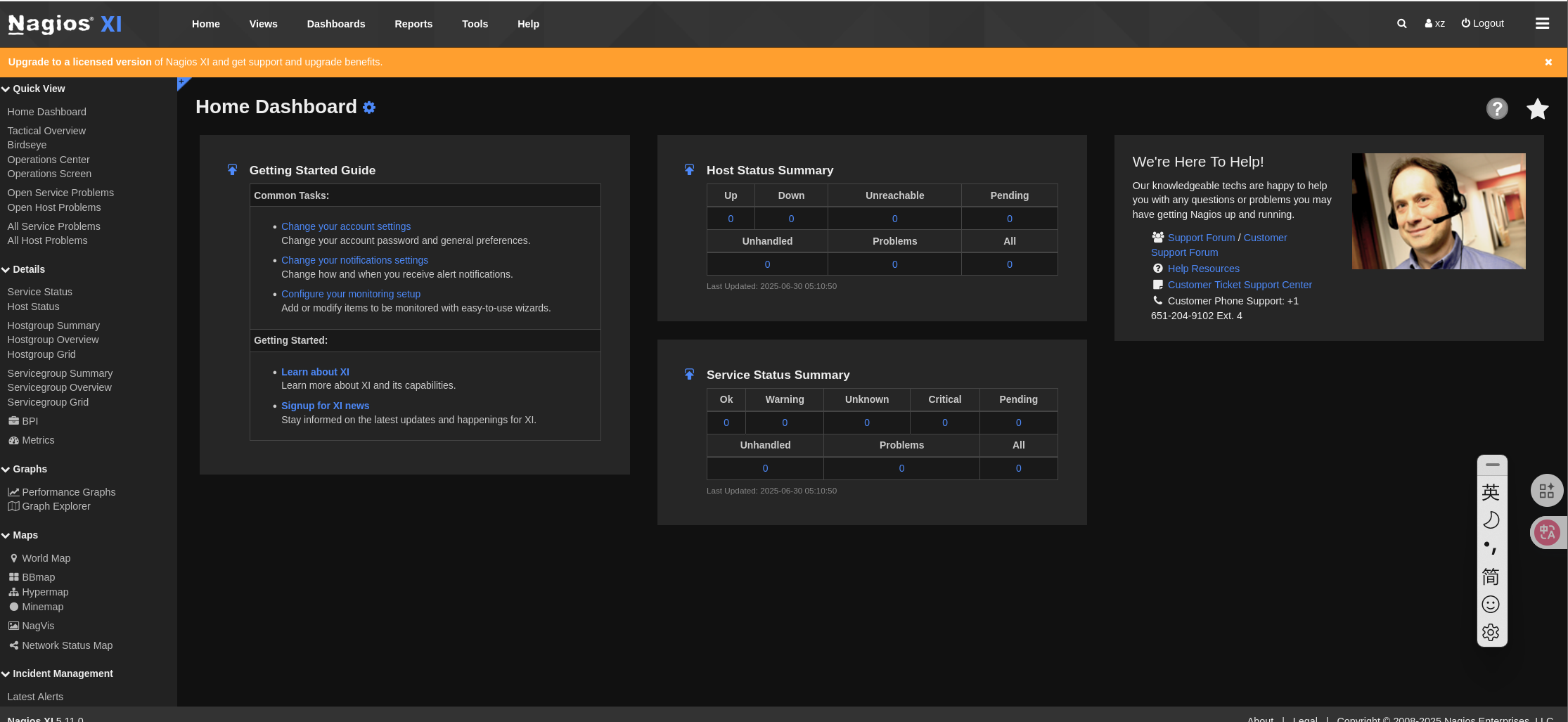This screenshot has height=722, width=1568.
Task: Open Tactical Overview in sidebar
Action: pos(46,131)
